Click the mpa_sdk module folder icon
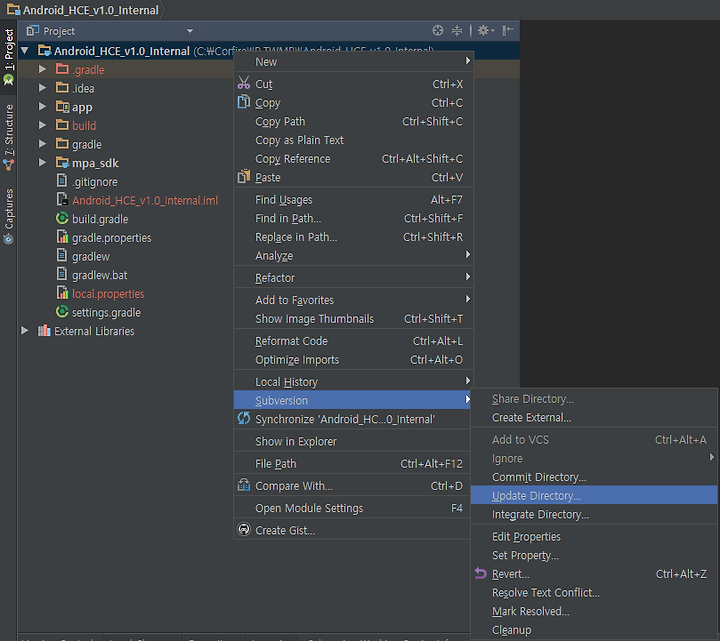Image resolution: width=720 pixels, height=641 pixels. [x=62, y=163]
